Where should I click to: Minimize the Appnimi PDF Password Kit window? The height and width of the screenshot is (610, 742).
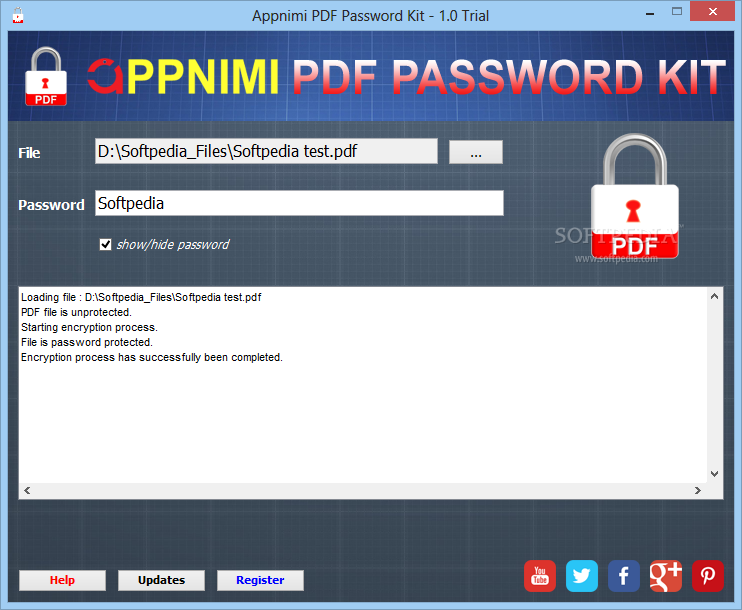[650, 13]
